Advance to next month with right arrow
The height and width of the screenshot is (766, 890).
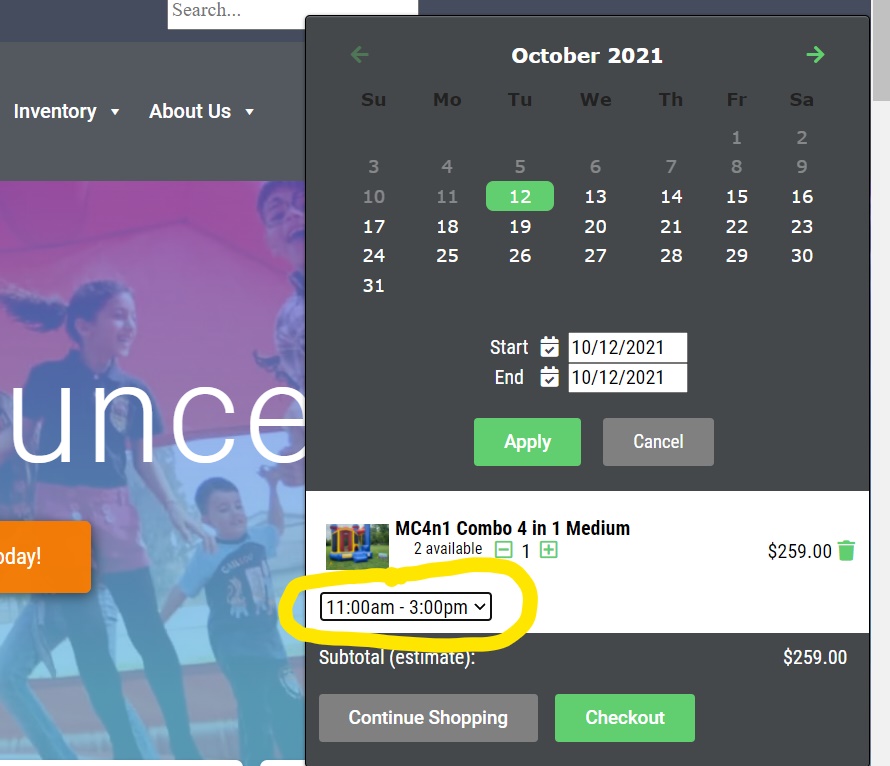(x=815, y=55)
